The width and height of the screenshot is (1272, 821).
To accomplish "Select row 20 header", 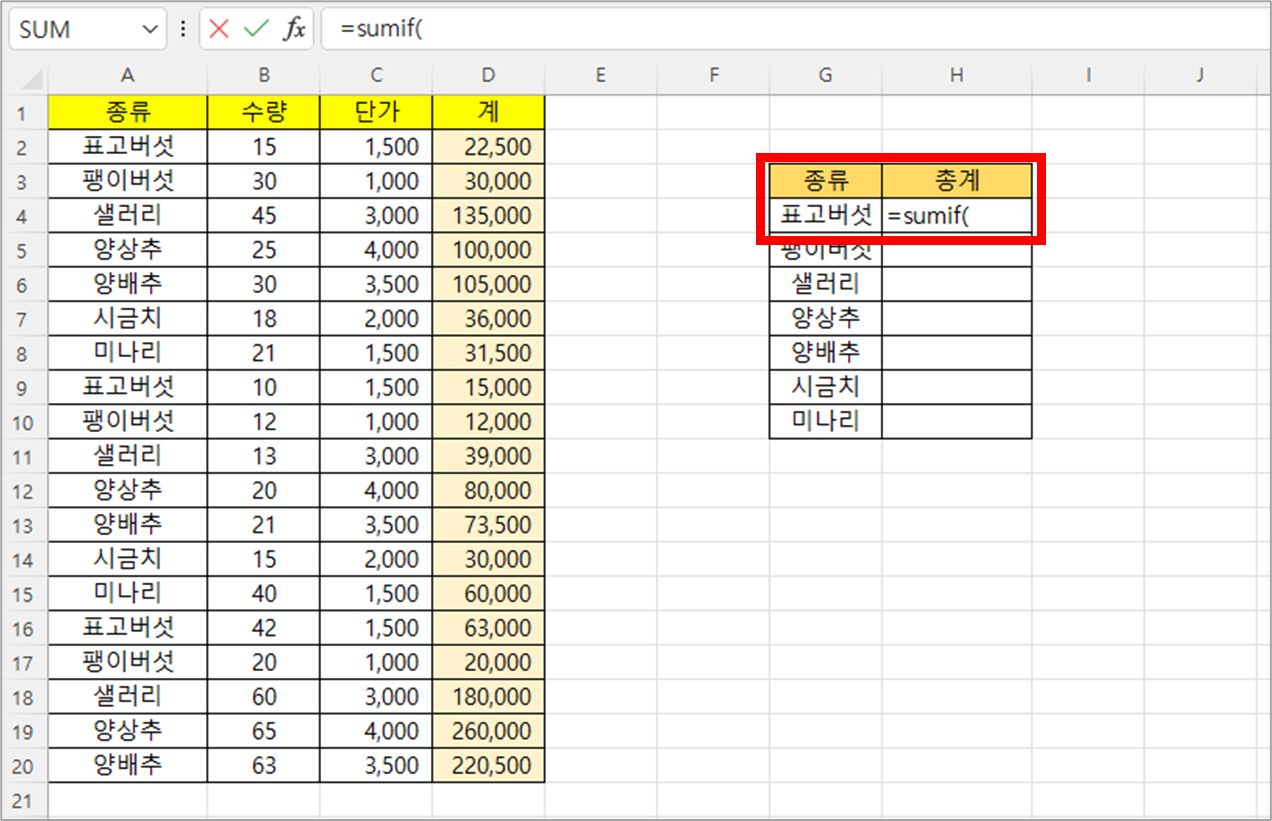I will tap(25, 766).
